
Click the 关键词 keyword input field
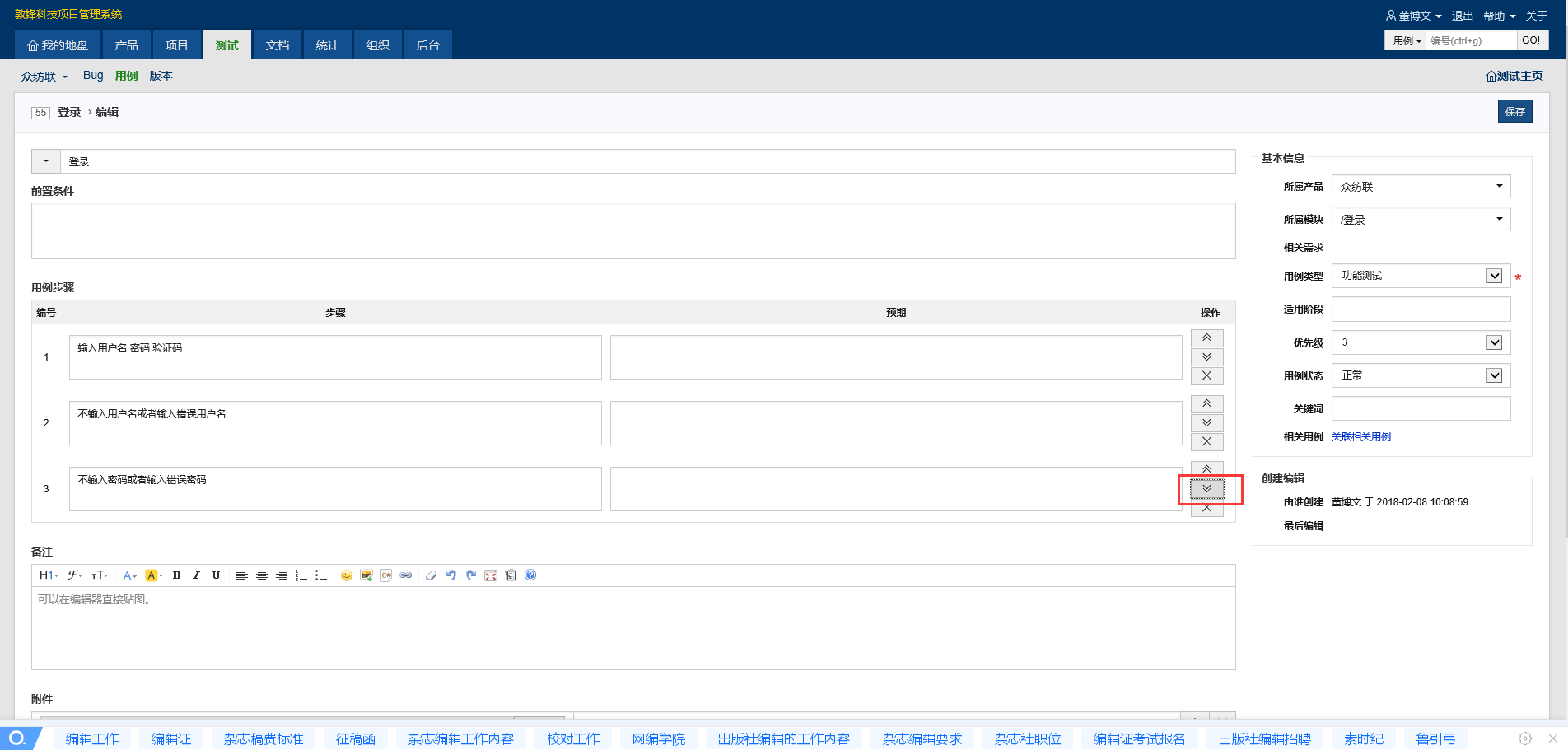[1421, 408]
